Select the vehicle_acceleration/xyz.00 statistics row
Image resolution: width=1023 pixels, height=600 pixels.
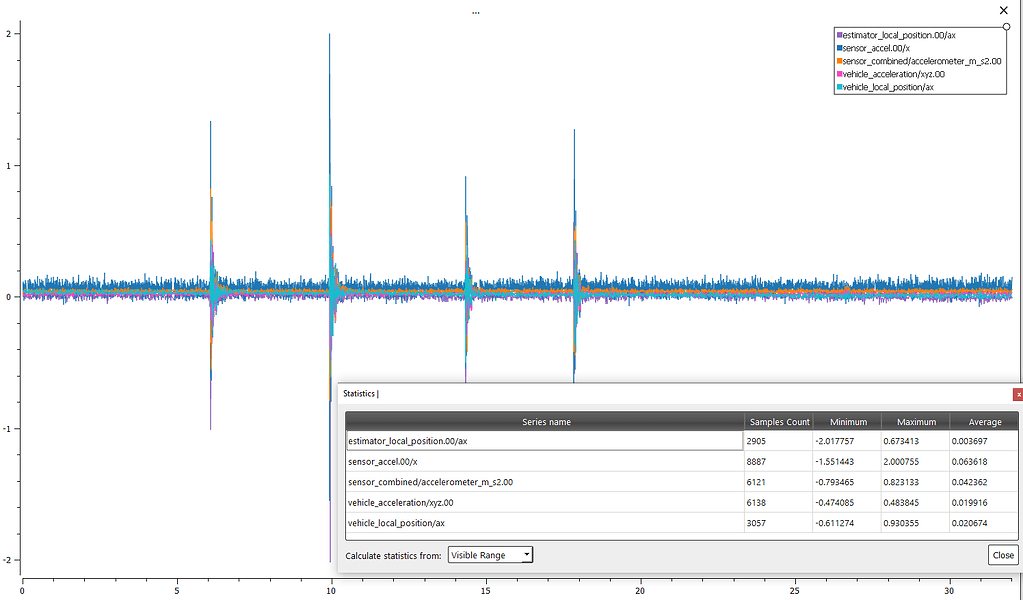coord(500,502)
